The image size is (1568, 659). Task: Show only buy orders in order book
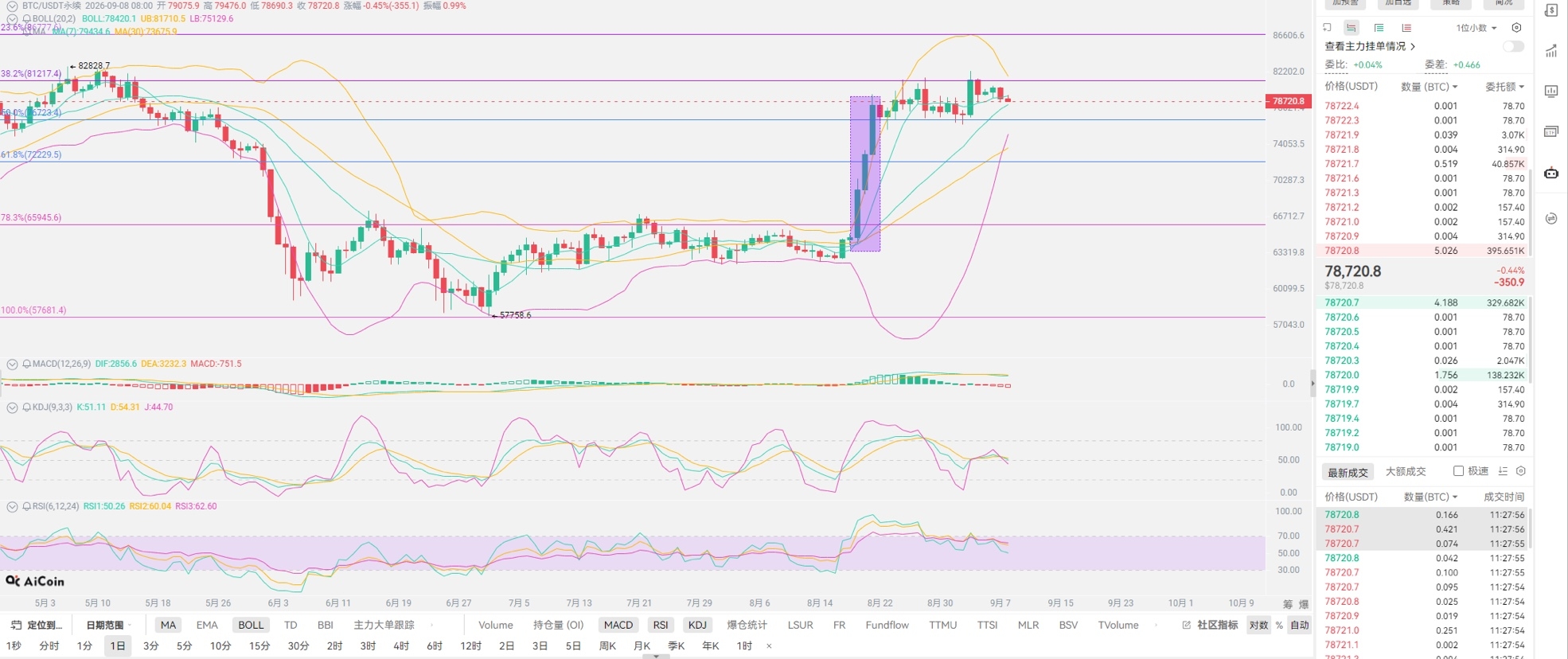(1379, 28)
